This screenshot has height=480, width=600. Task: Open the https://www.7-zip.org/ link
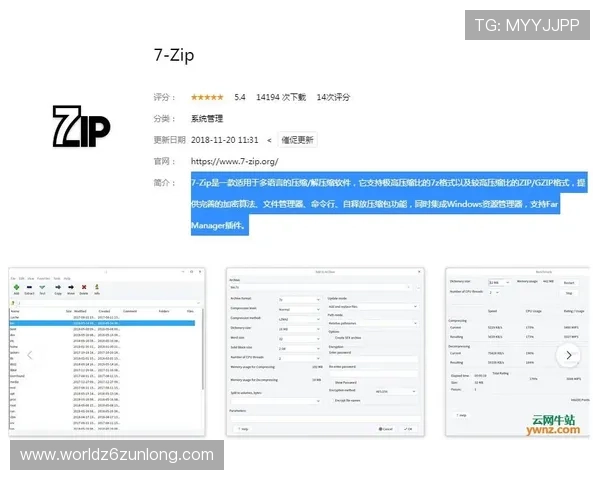tap(235, 162)
